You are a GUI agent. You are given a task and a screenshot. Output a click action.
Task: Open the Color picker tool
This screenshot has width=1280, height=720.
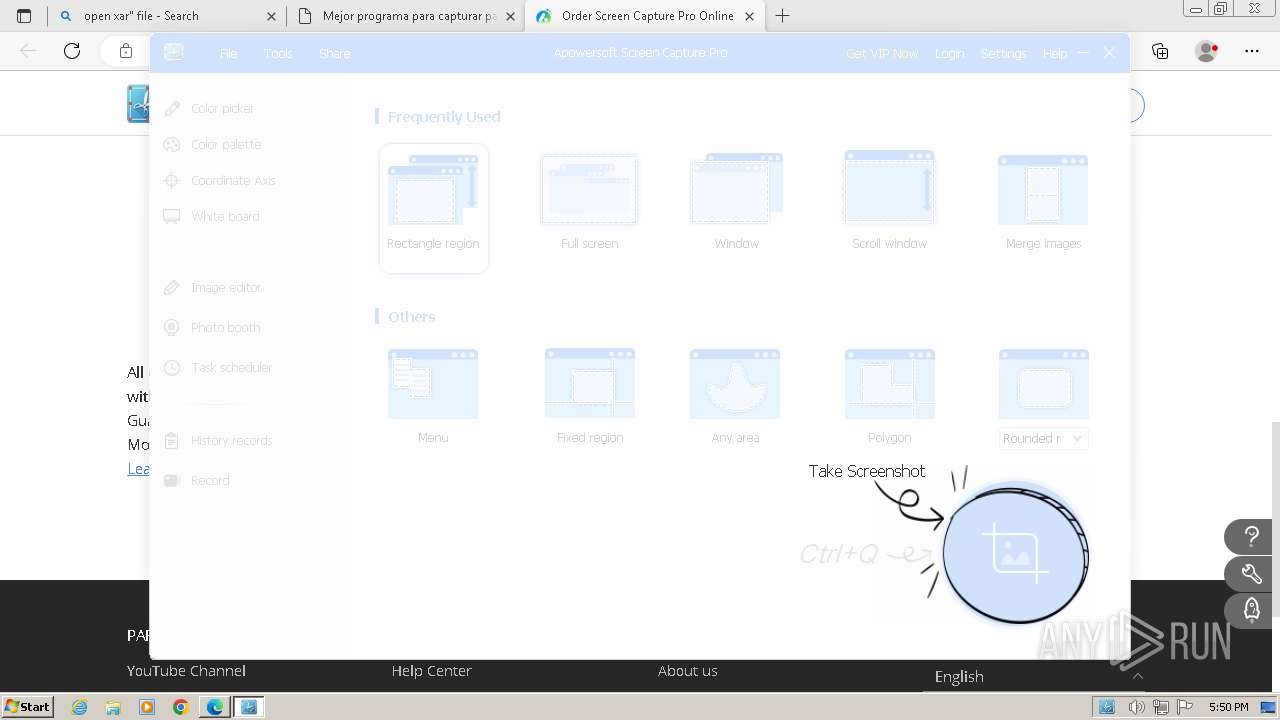pos(209,108)
